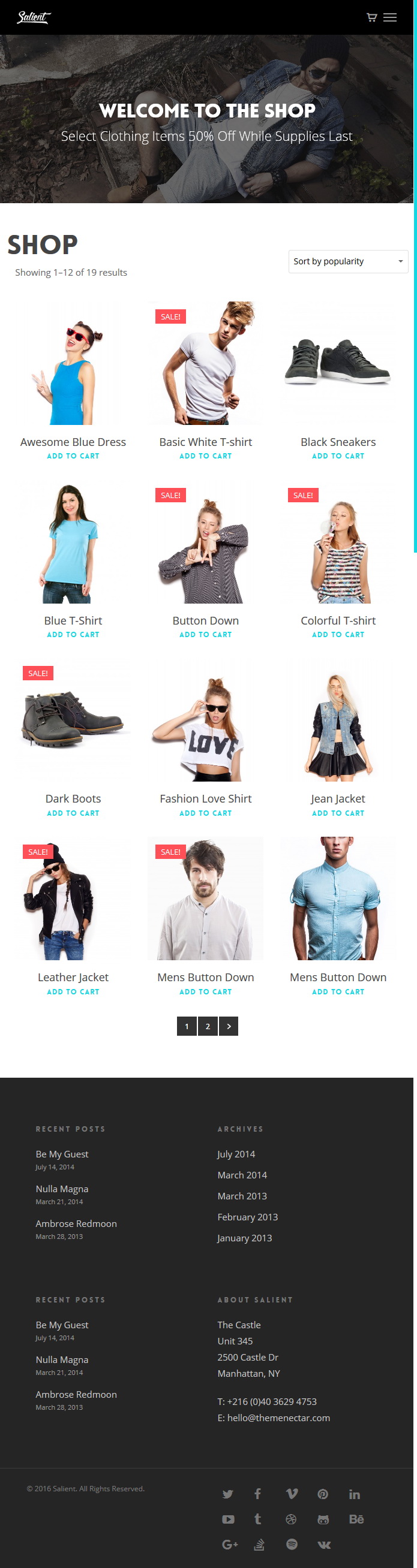Go to page 2 of results

208,1026
